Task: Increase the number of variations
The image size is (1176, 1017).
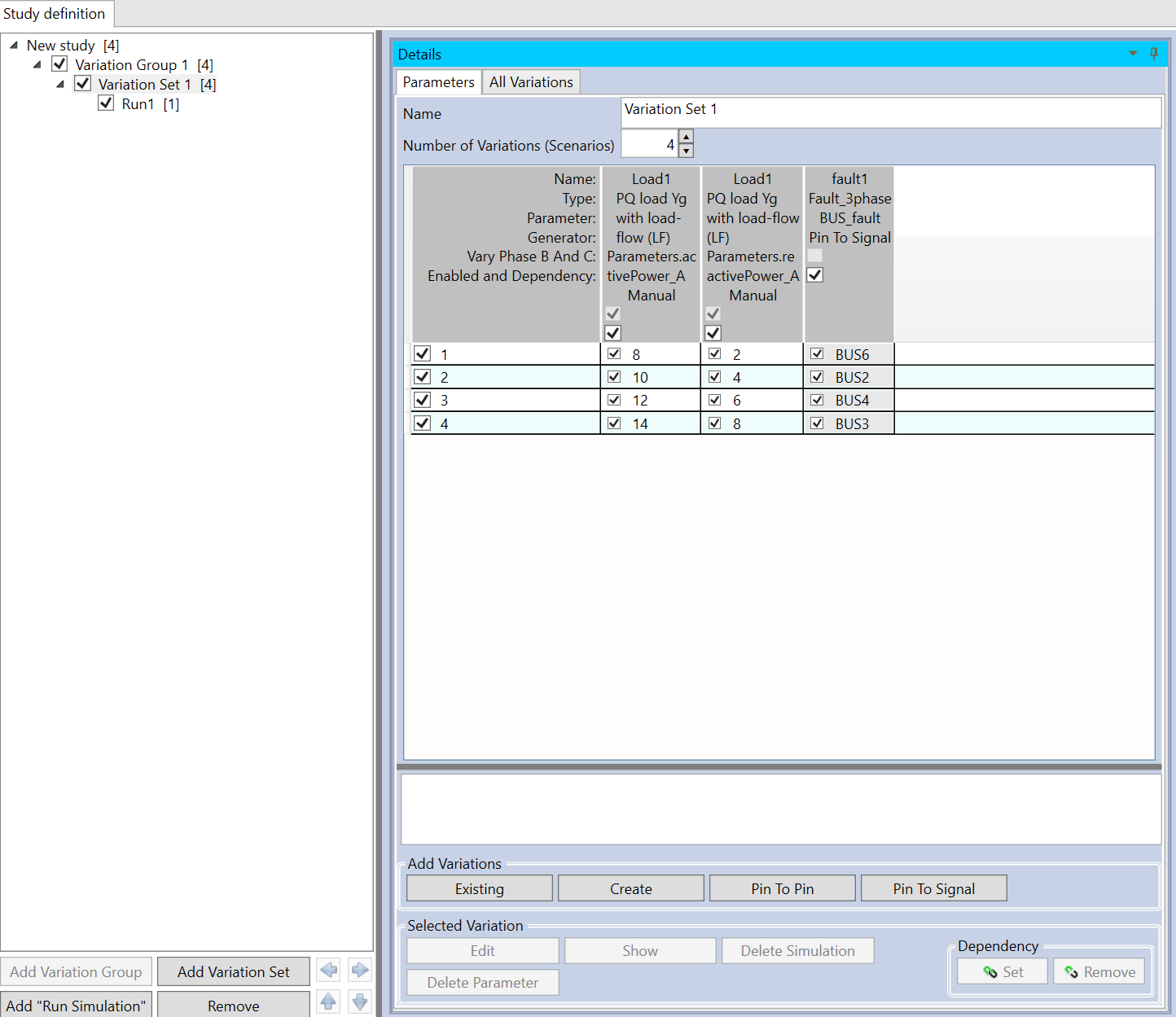Action: [x=686, y=137]
